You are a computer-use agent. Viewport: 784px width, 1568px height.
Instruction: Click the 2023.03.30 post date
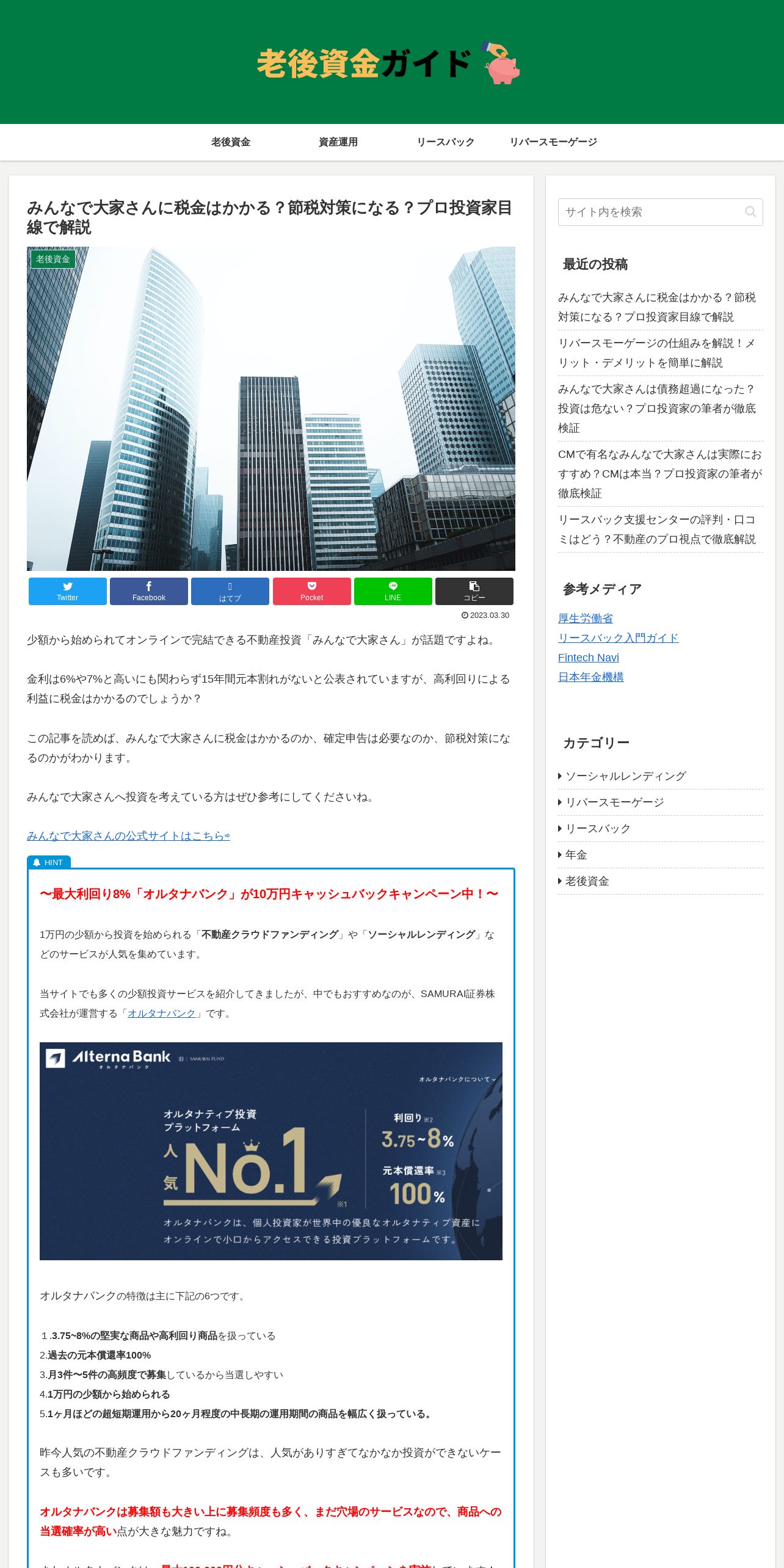click(x=485, y=615)
